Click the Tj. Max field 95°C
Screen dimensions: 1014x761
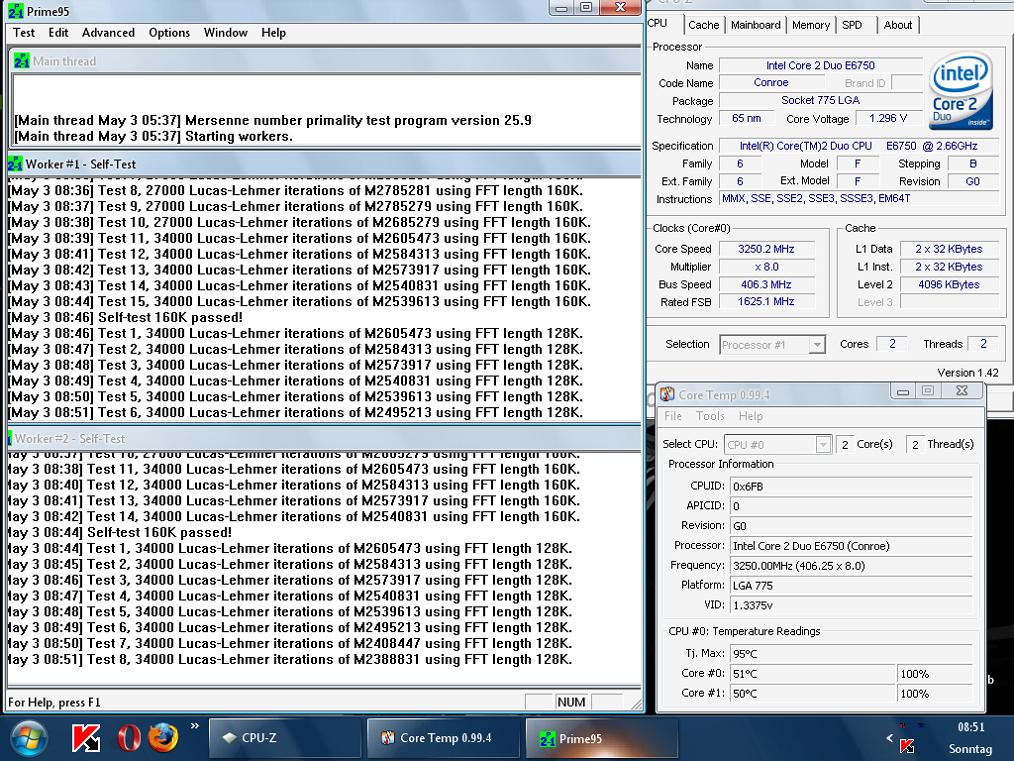pyautogui.click(x=851, y=654)
